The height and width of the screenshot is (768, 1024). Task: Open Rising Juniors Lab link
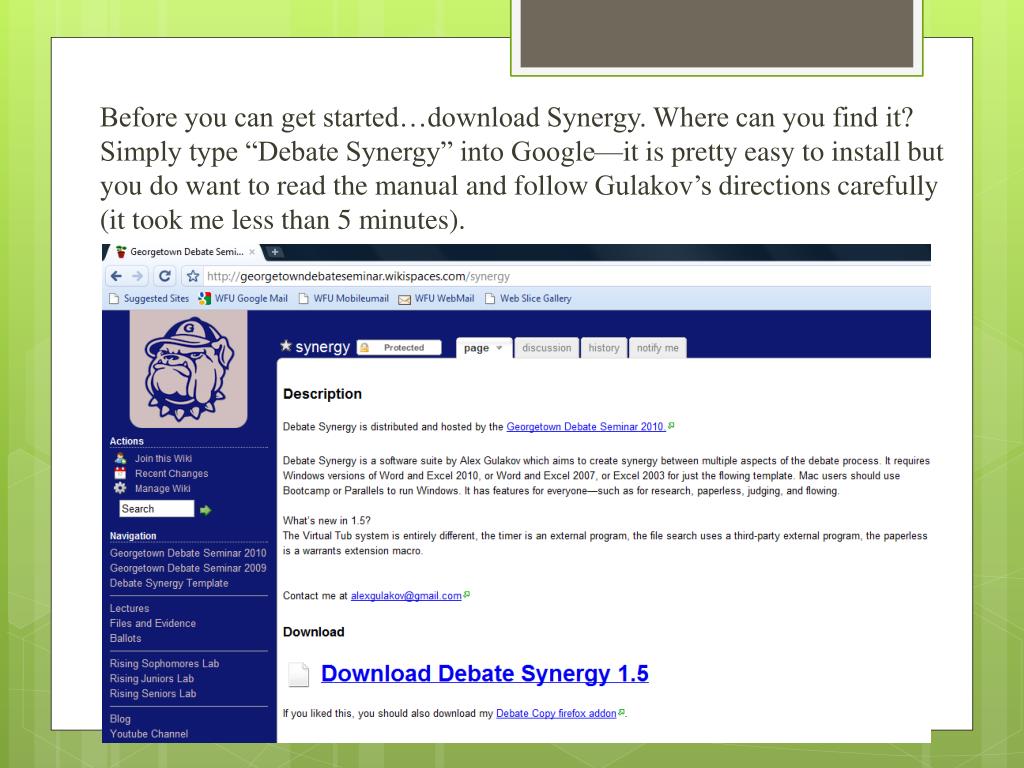152,679
